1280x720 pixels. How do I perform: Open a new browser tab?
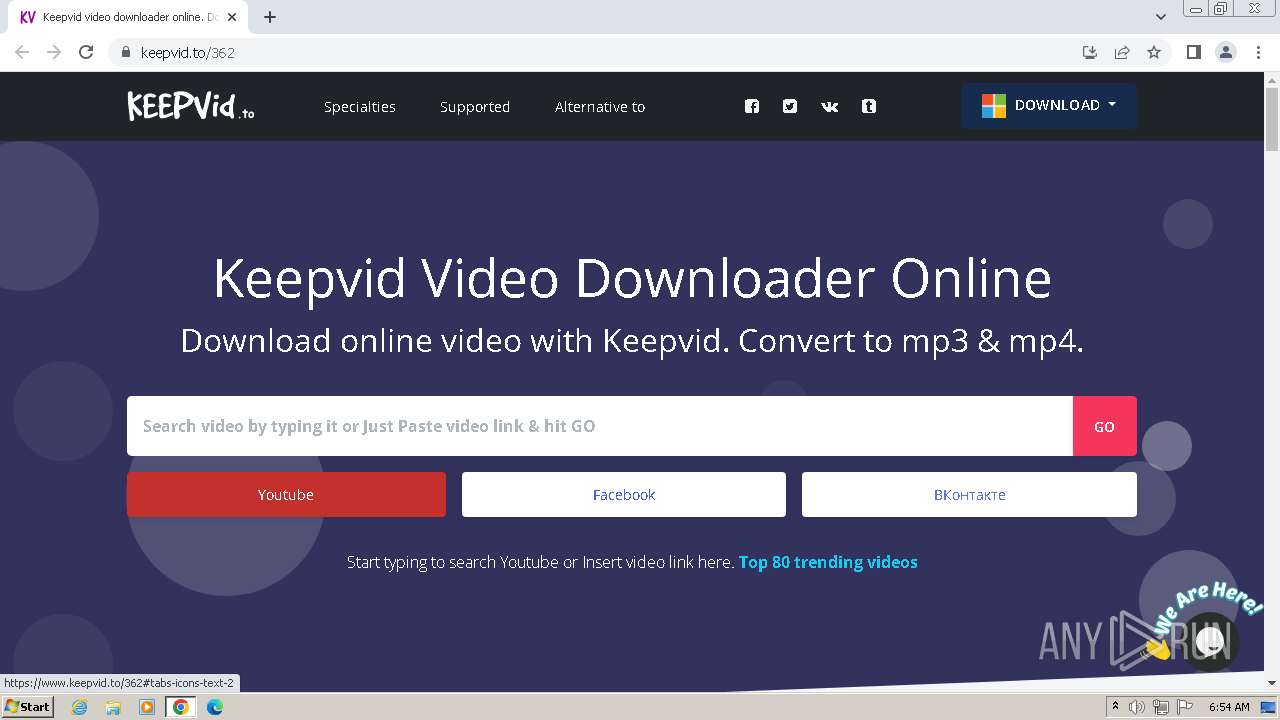pyautogui.click(x=270, y=17)
